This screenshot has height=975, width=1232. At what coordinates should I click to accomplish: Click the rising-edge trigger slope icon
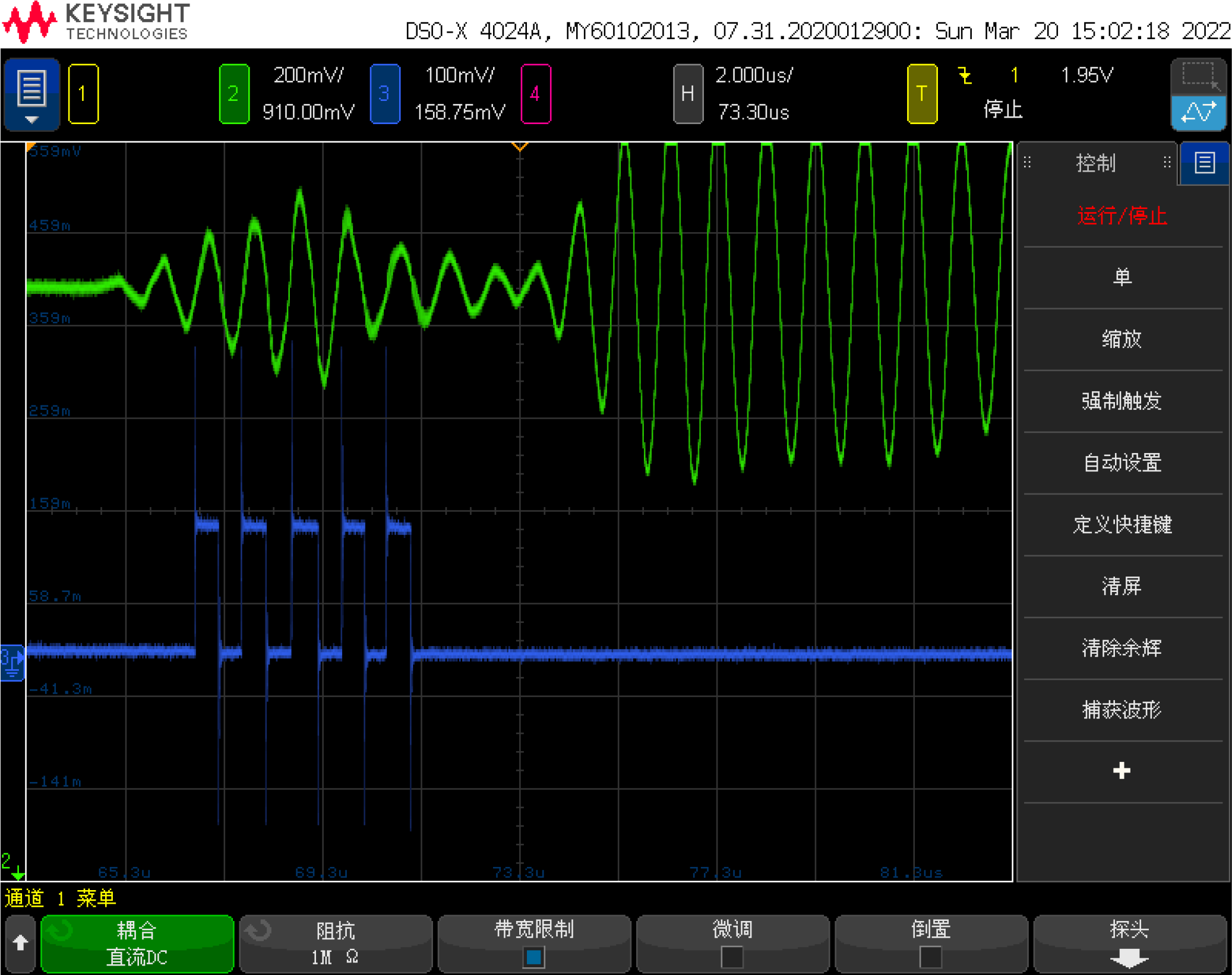click(965, 75)
